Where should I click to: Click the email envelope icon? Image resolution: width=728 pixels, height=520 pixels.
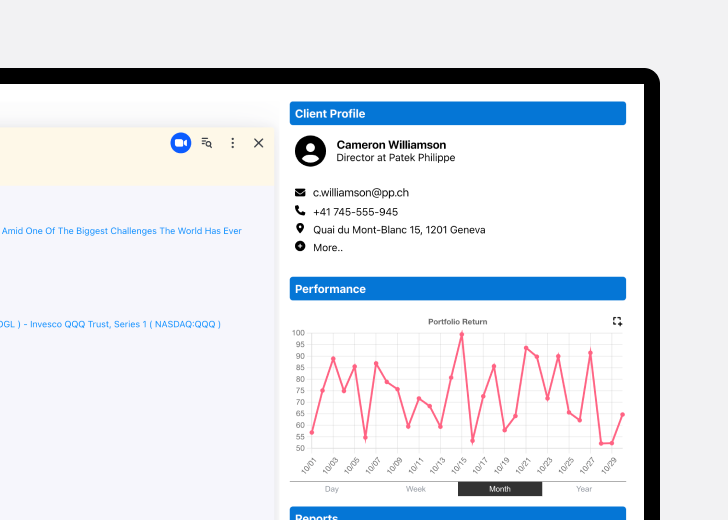click(x=300, y=192)
